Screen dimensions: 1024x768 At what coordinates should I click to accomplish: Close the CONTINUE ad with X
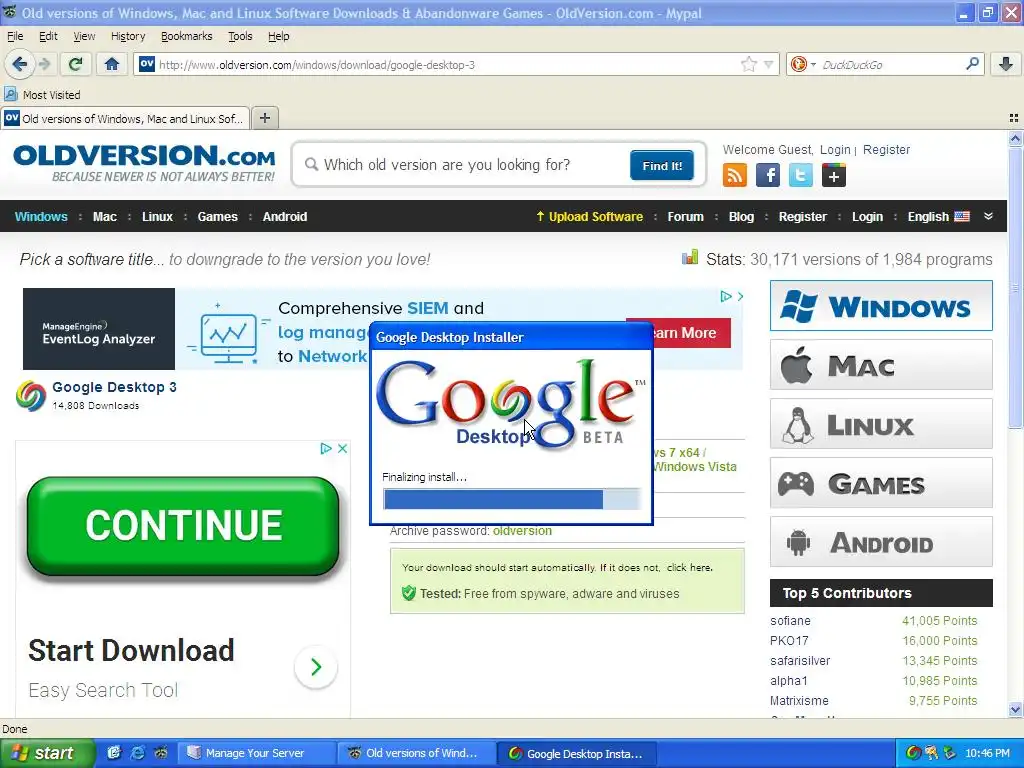pos(342,449)
